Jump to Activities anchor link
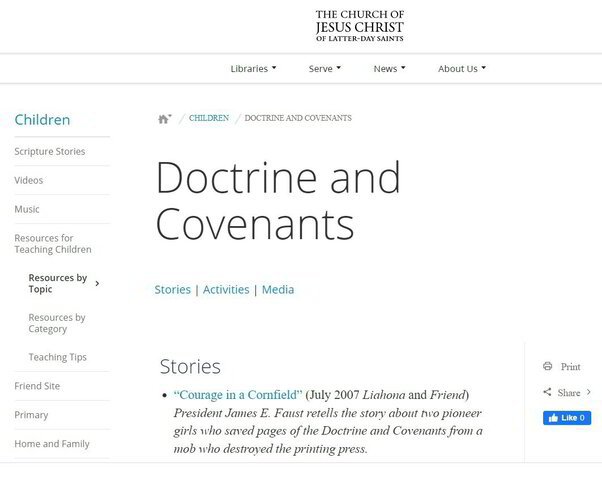The height and width of the screenshot is (480, 602). click(x=226, y=290)
